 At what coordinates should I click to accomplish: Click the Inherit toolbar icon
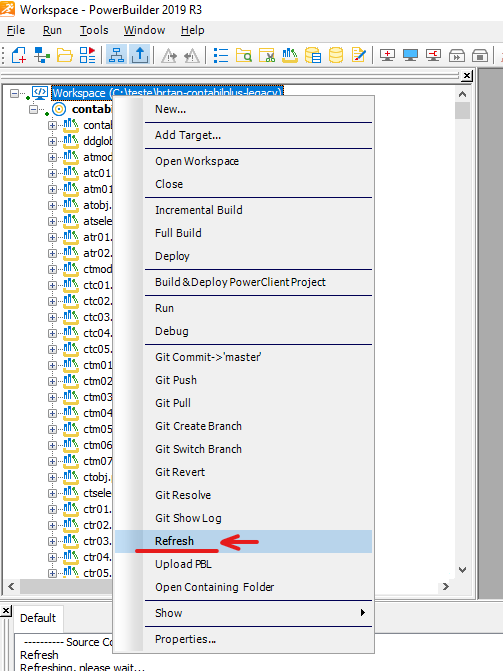[x=42, y=55]
